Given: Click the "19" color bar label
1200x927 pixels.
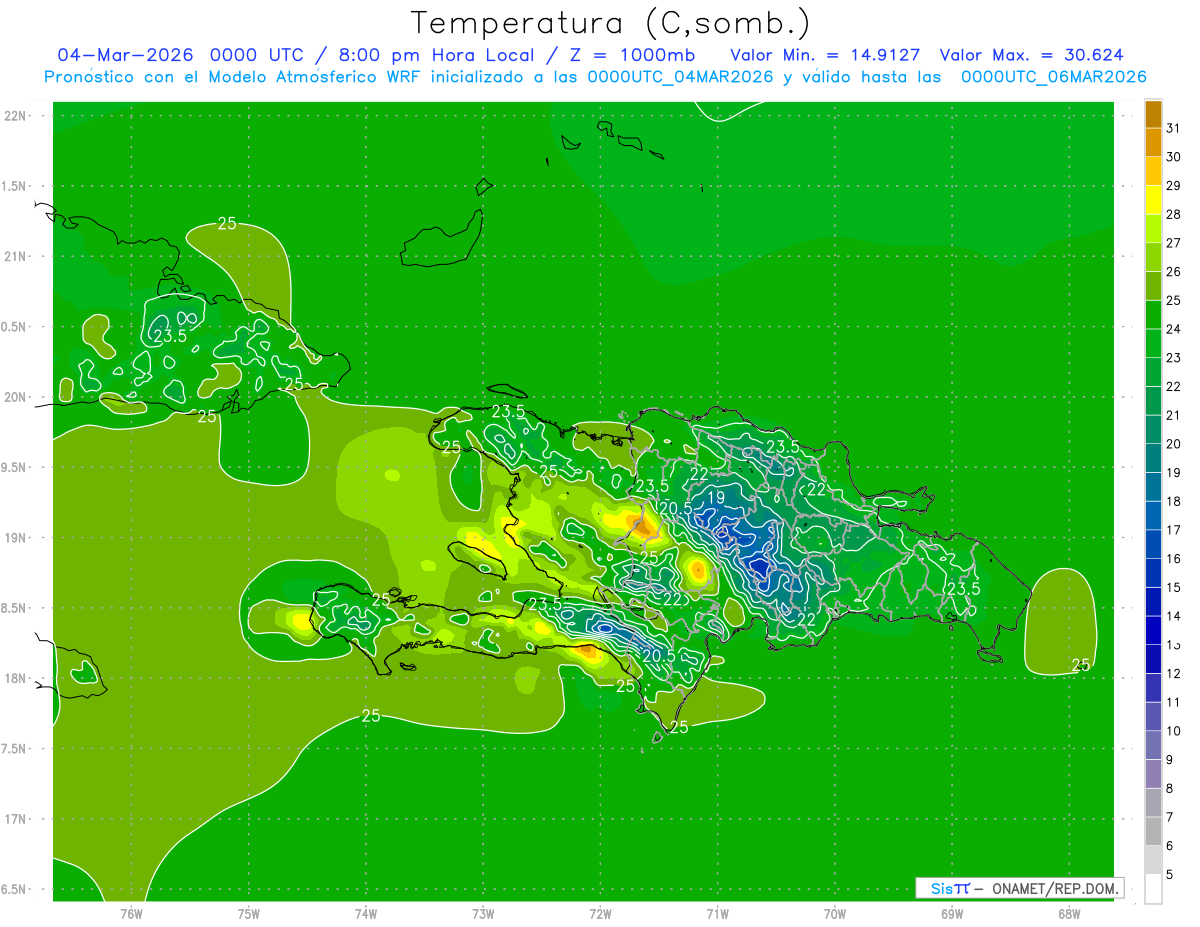Looking at the screenshot, I should point(1173,472).
